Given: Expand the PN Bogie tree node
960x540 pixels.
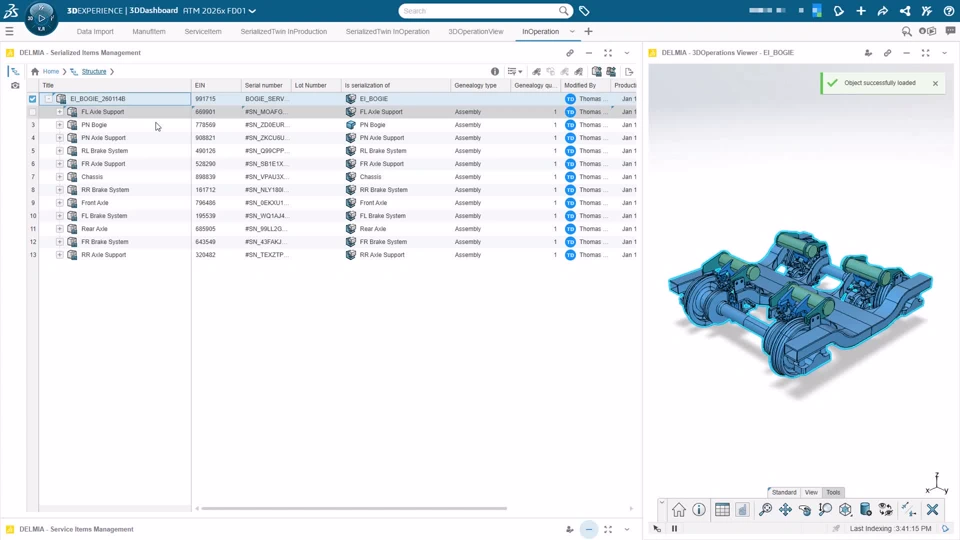Looking at the screenshot, I should click(60, 125).
